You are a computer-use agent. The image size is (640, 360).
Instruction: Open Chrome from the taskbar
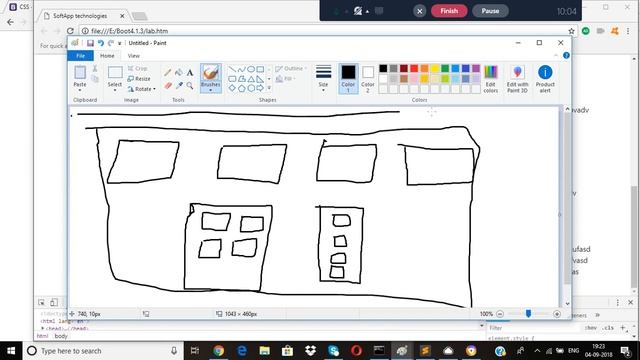pos(219,351)
